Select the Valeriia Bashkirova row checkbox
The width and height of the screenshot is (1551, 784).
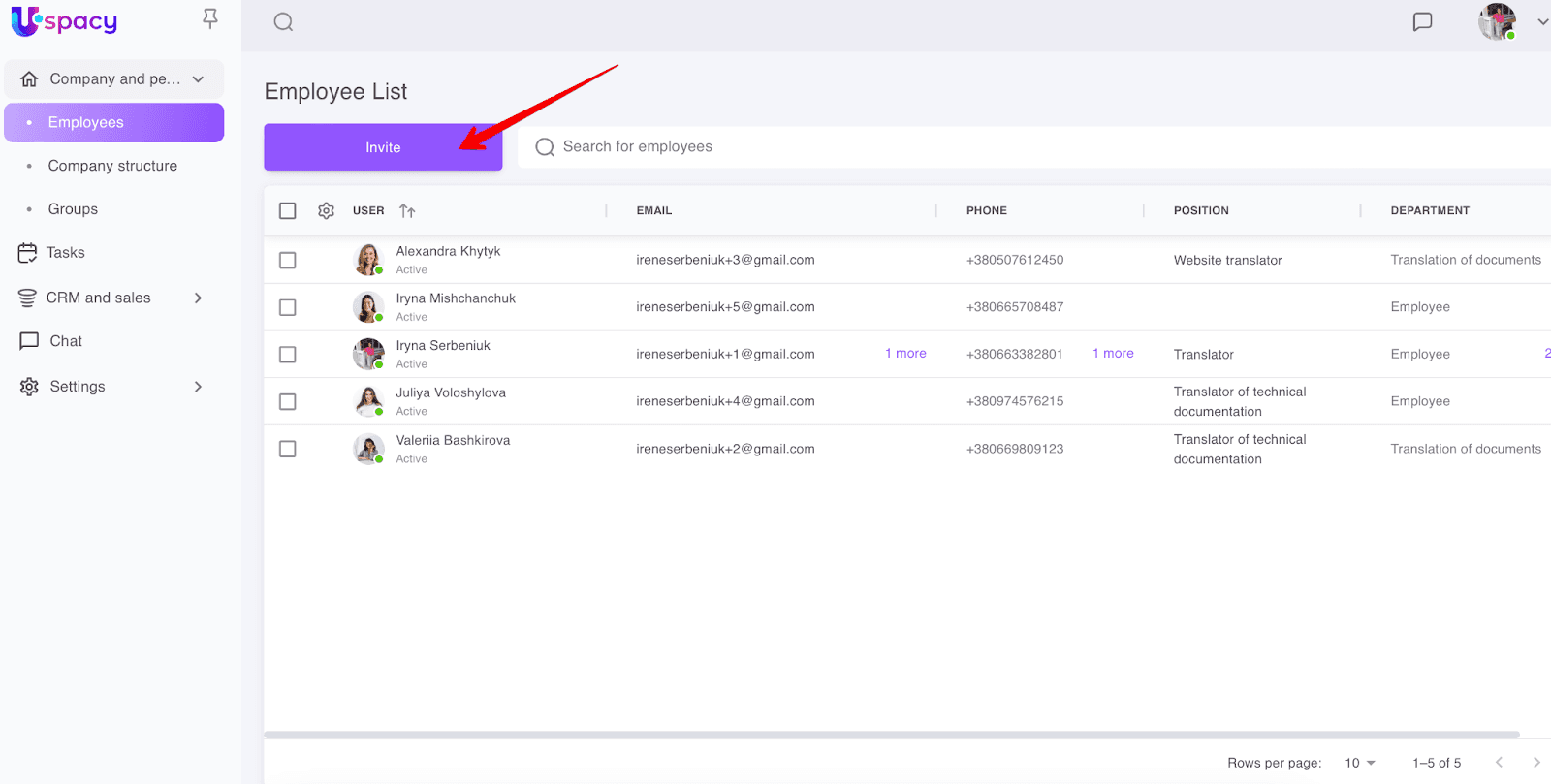(288, 449)
